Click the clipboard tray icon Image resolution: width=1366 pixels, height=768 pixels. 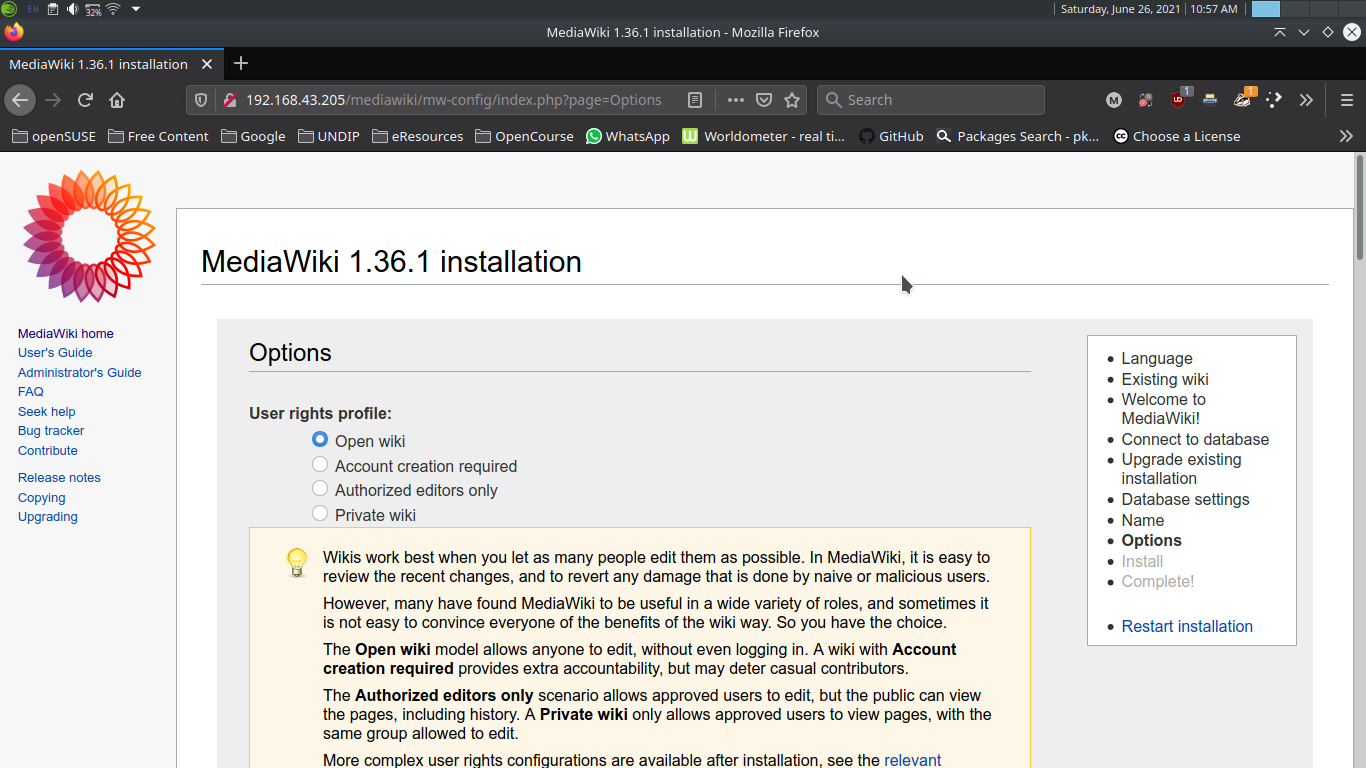[x=53, y=9]
